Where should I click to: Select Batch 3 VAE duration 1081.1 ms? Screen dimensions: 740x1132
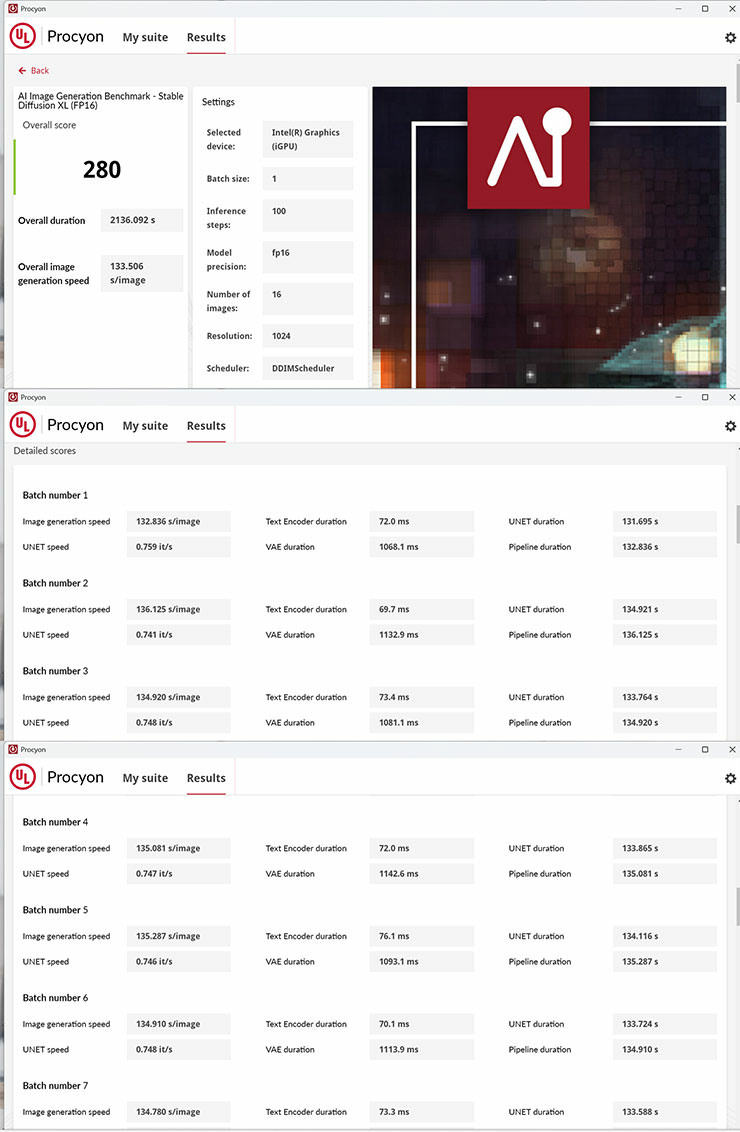(x=422, y=723)
